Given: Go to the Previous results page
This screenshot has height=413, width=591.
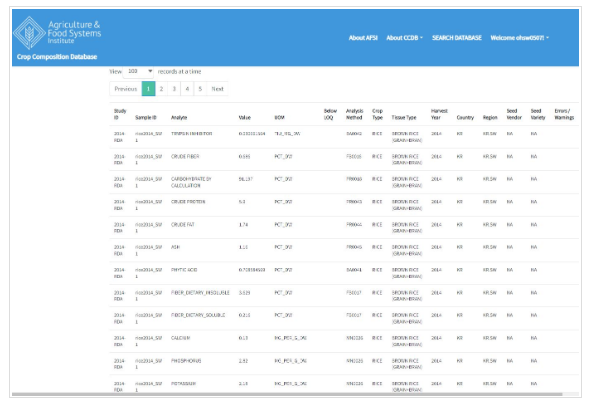Looking at the screenshot, I should (x=126, y=89).
